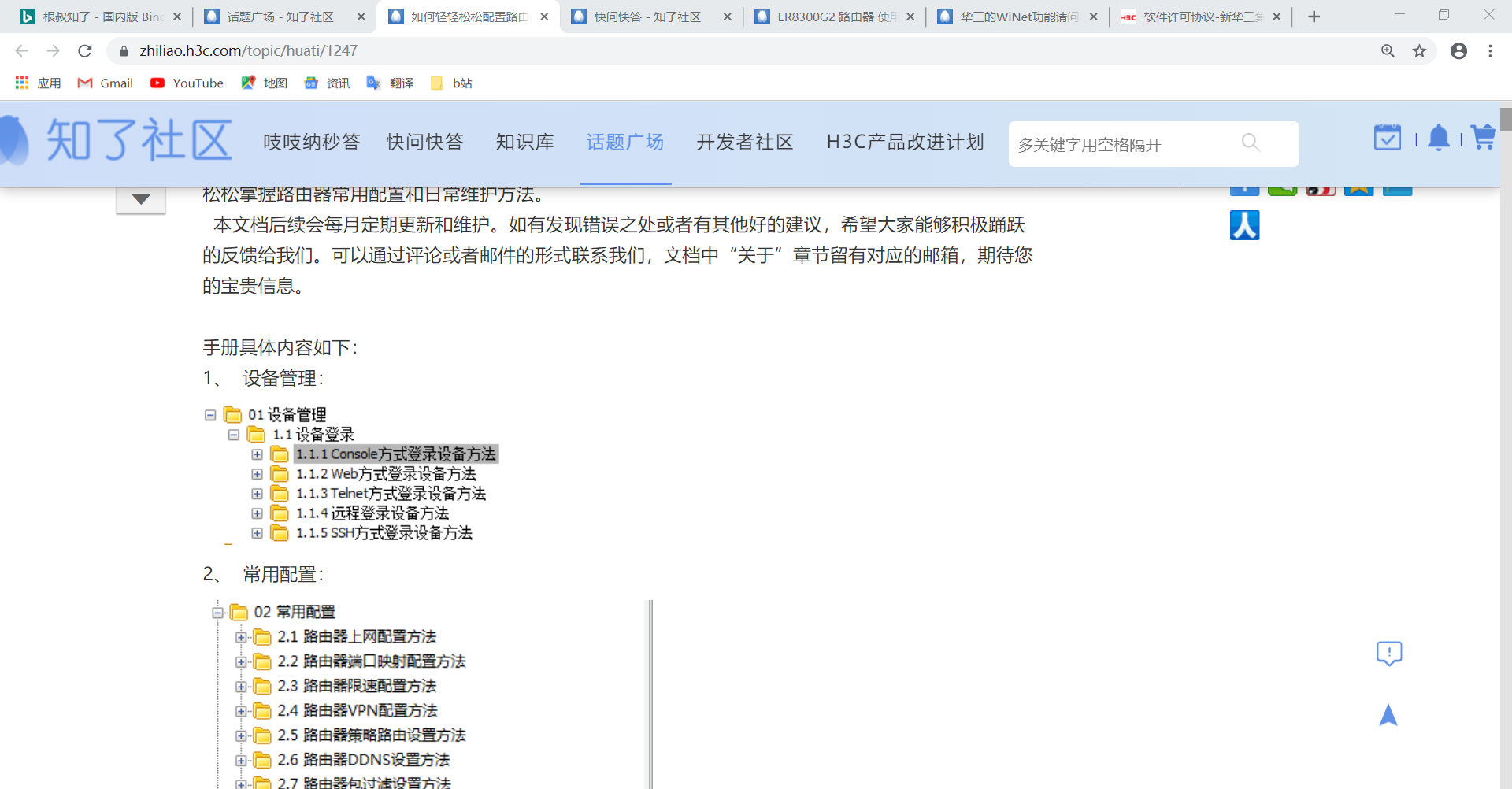This screenshot has width=1512, height=789.
Task: Expand 1.1.3 Telnet方式登录设备方法 node
Action: [x=257, y=494]
